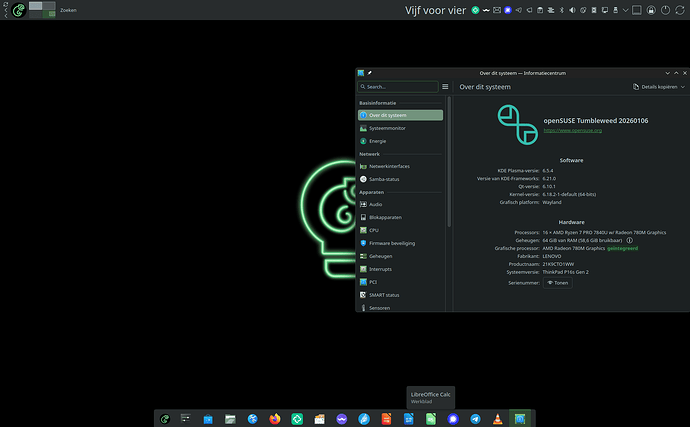
Task: Toggle the window pin icon in titlebar
Action: [369, 73]
